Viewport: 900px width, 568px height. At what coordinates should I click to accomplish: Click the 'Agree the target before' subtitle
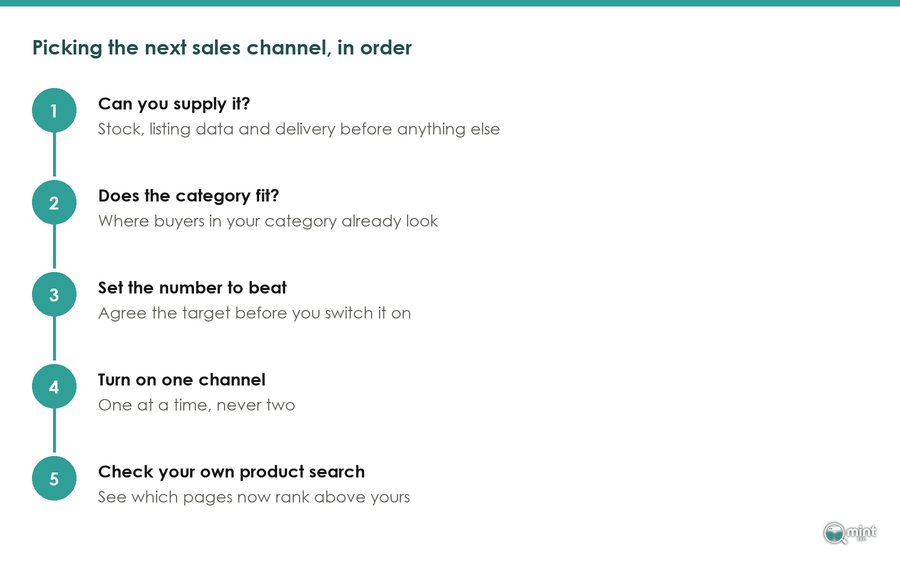click(254, 313)
